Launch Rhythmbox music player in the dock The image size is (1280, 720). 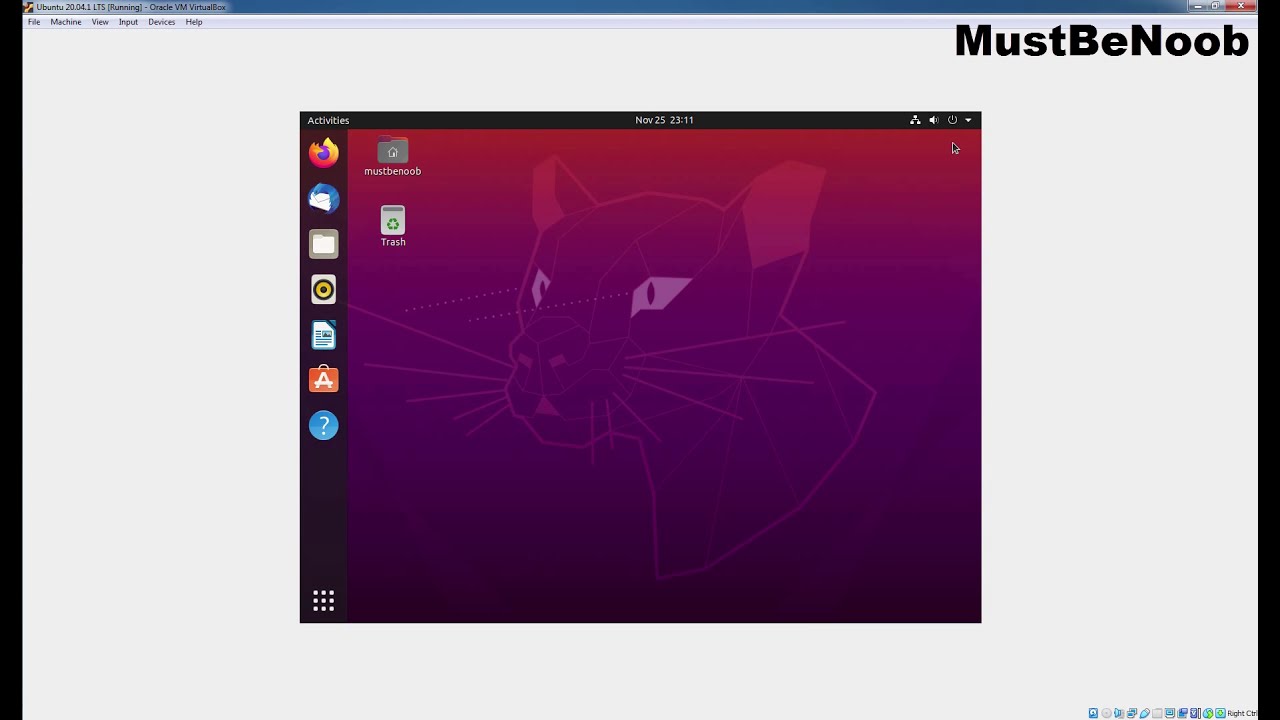323,290
